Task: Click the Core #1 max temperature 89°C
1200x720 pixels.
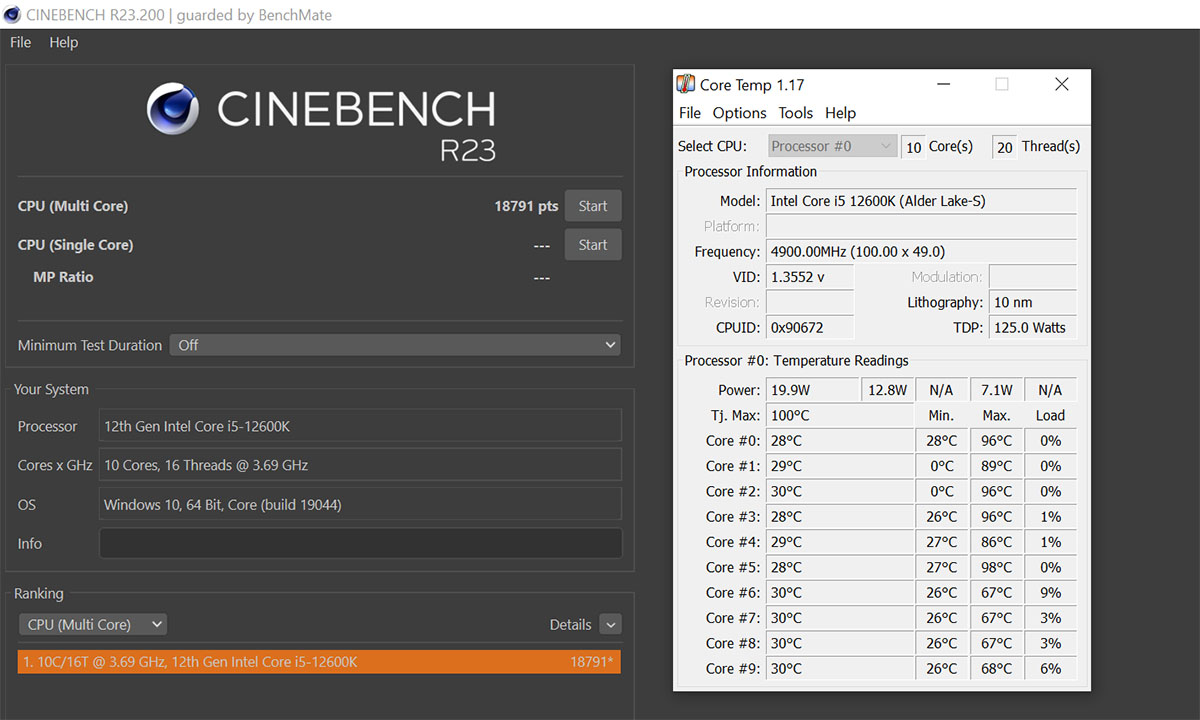Action: pyautogui.click(x=997, y=465)
